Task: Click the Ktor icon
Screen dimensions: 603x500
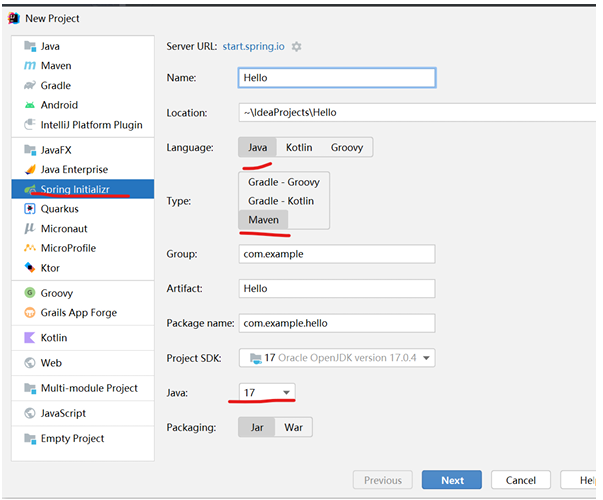Action: point(30,268)
